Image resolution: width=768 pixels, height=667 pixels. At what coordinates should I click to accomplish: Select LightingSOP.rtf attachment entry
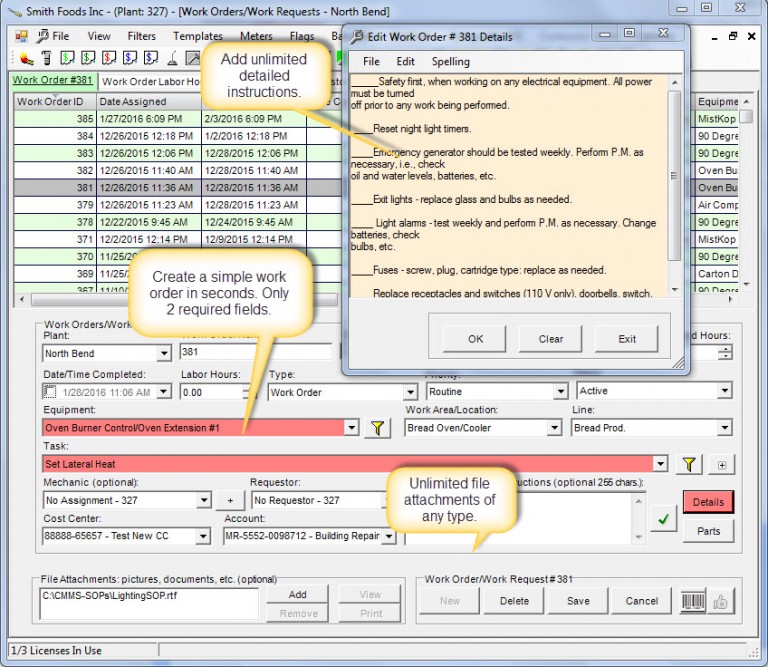[x=109, y=596]
